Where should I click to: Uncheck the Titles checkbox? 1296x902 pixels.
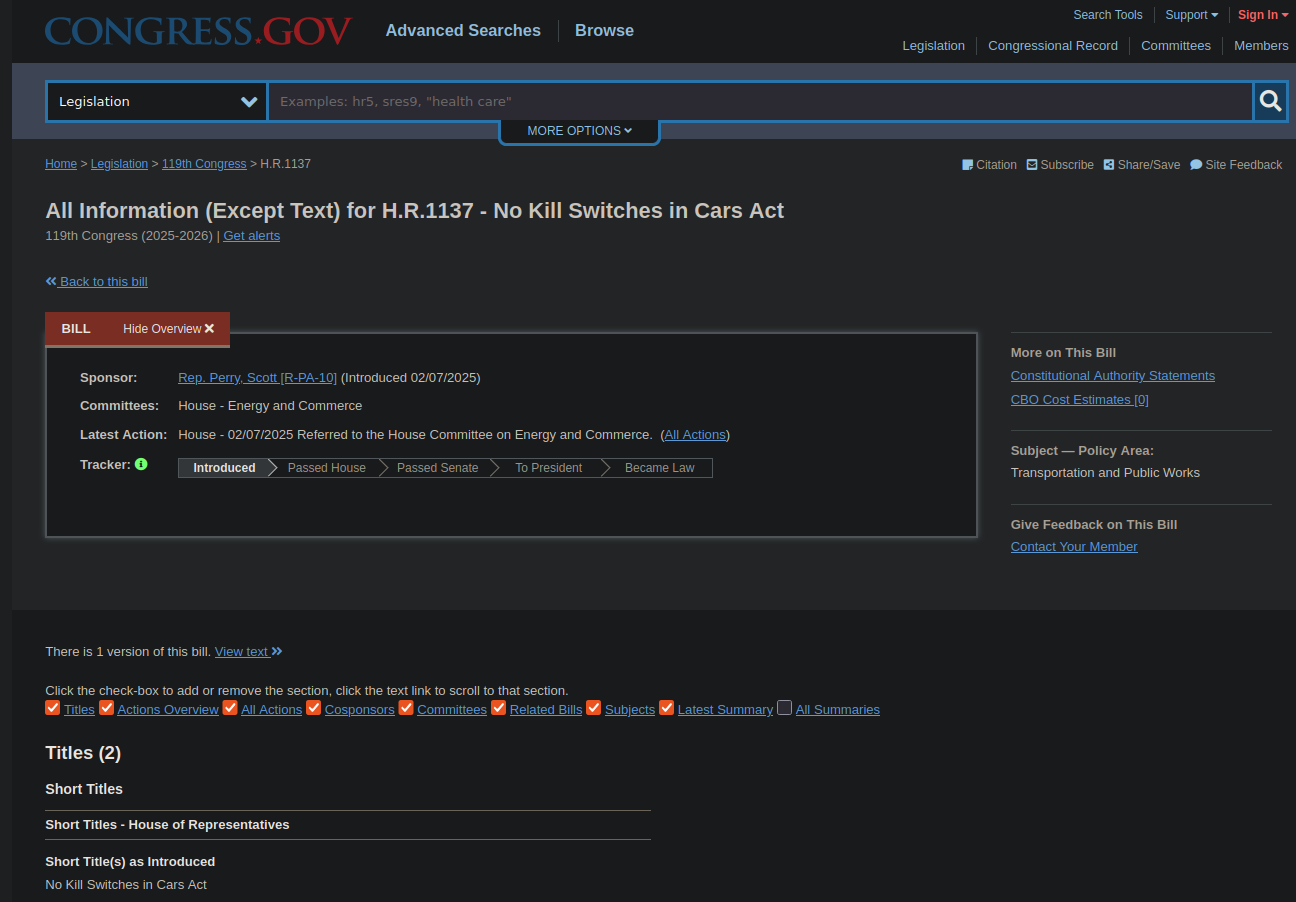53,708
